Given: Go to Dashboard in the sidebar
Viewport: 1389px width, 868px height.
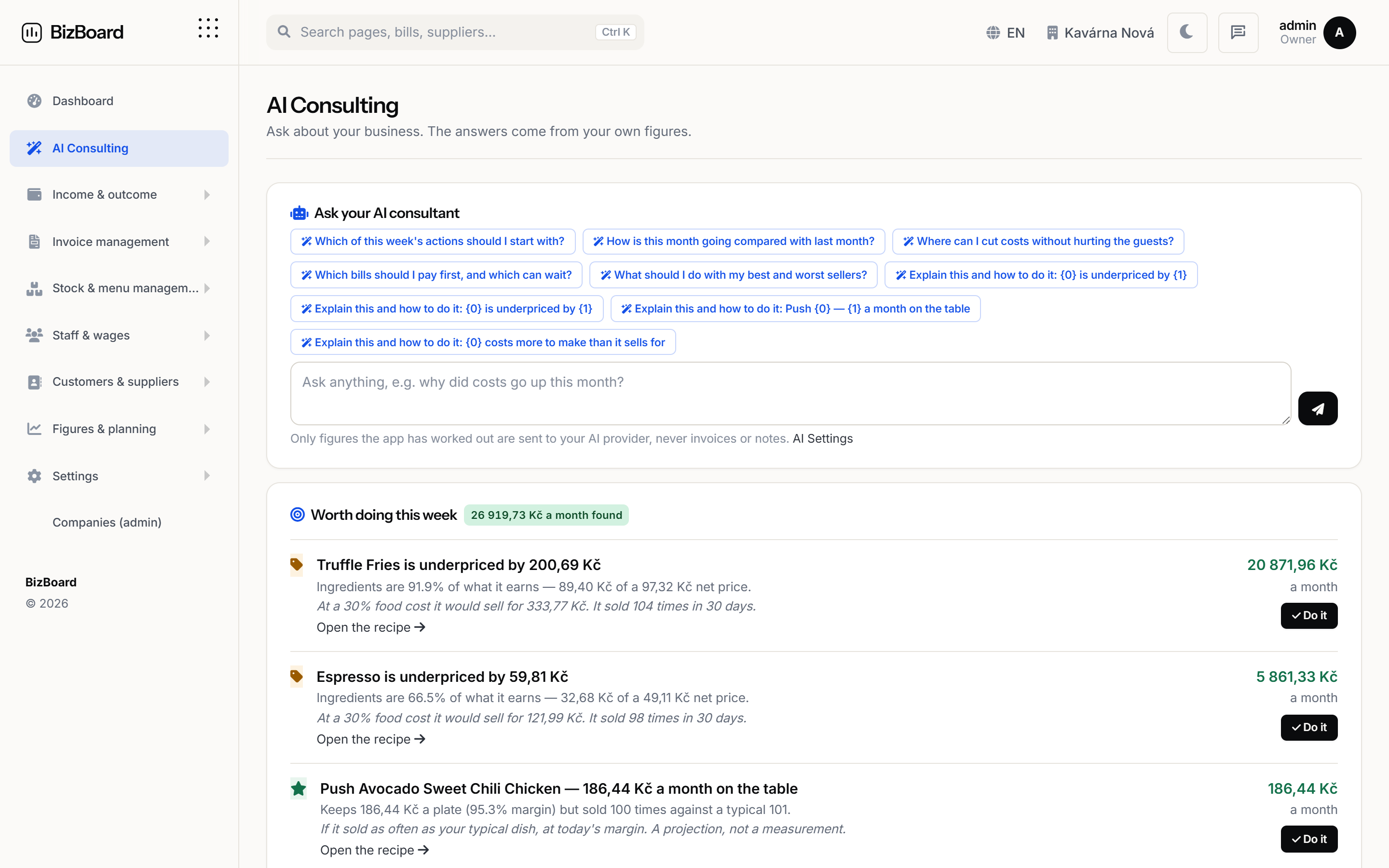Looking at the screenshot, I should click(119, 101).
